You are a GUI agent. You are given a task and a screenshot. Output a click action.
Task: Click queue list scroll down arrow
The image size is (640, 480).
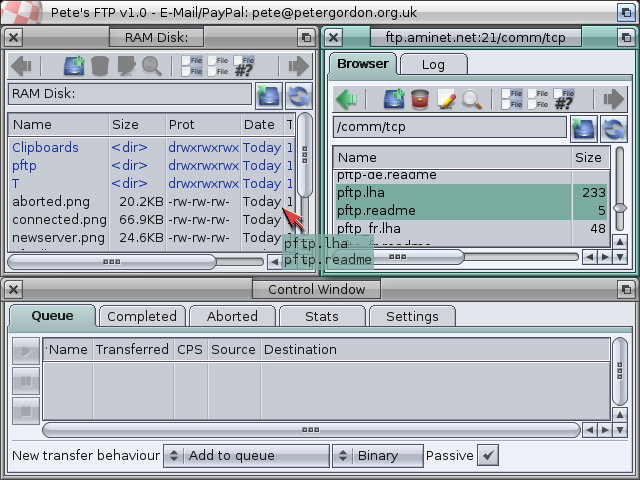point(620,429)
